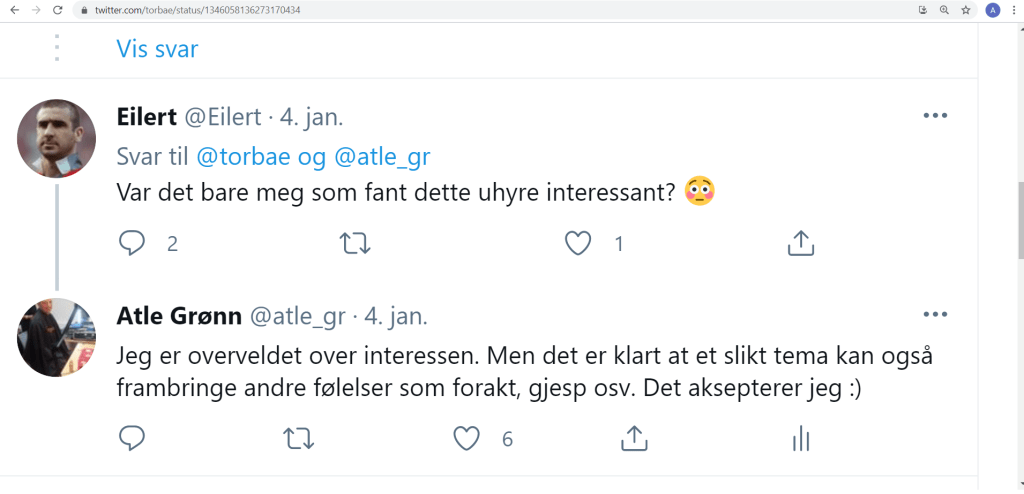Reply to Eilert's tweet
This screenshot has height=494, width=1024.
(132, 243)
